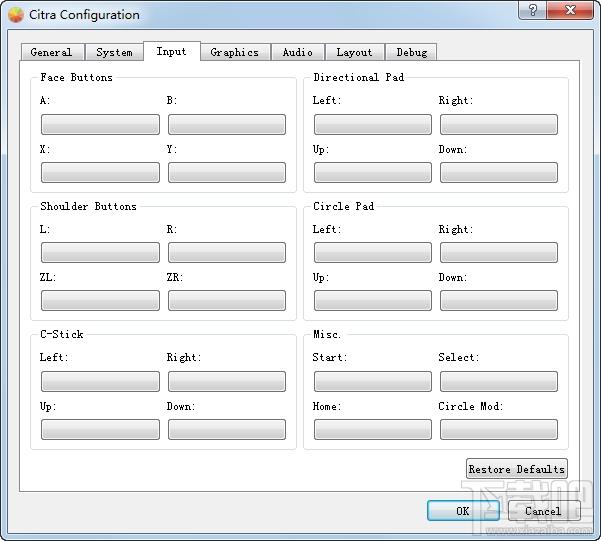Switch to the General tab

(53, 52)
